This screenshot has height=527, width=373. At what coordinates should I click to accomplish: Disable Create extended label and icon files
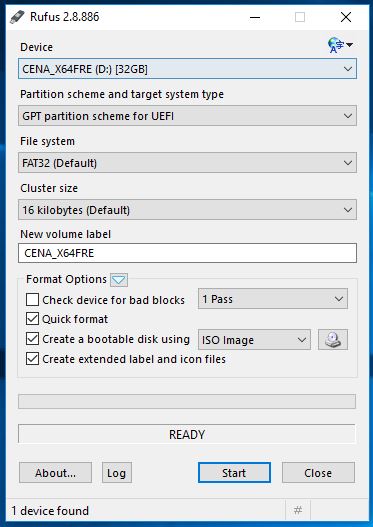coord(32,359)
